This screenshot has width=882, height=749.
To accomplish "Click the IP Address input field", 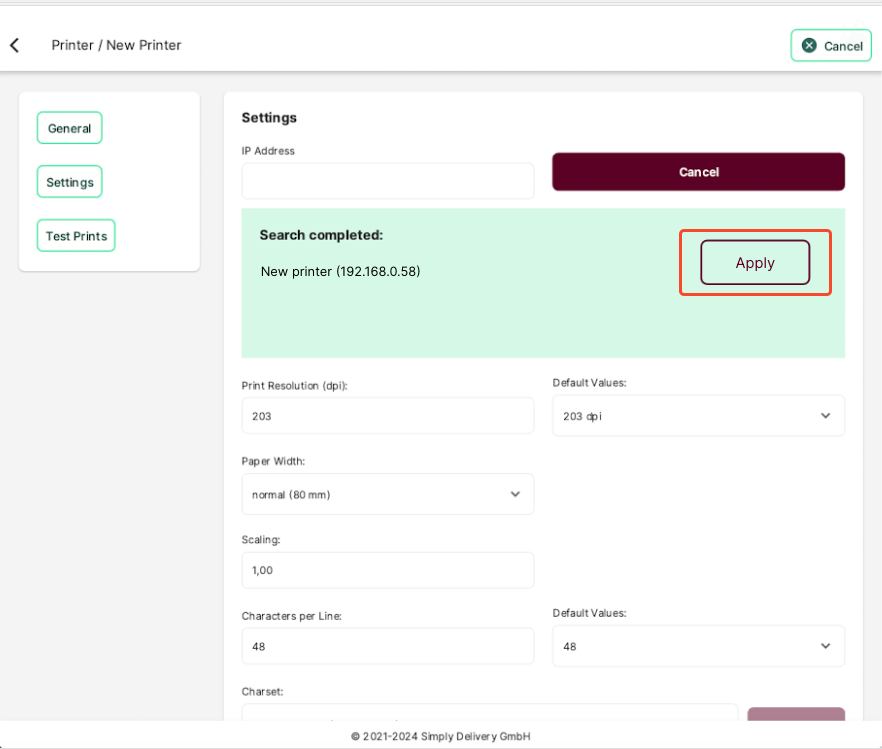I will coord(388,181).
